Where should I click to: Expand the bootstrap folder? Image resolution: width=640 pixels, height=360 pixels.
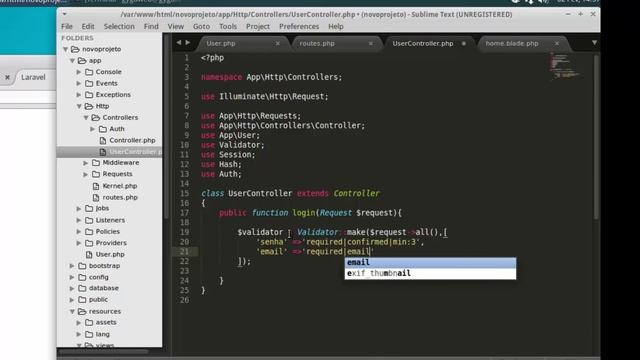(x=72, y=266)
